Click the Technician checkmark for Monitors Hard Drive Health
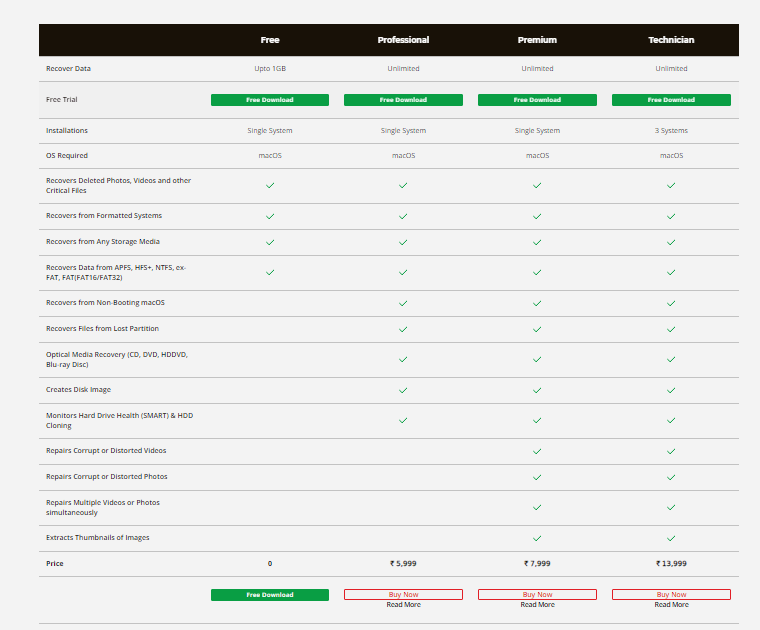The height and width of the screenshot is (630, 760). click(x=671, y=421)
